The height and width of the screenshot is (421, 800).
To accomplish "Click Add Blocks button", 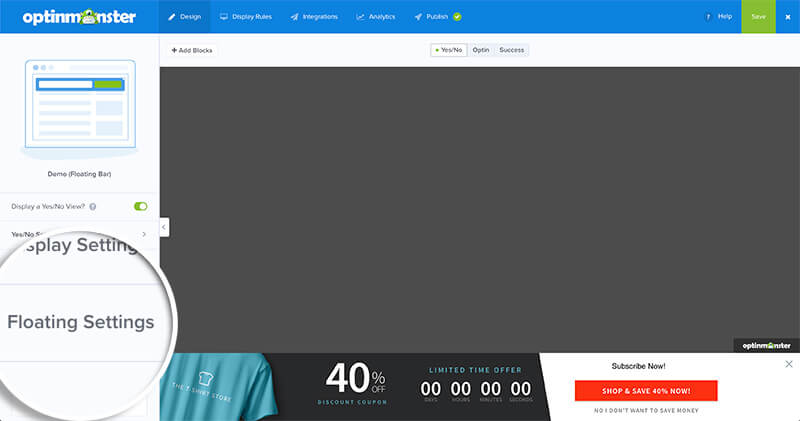I will pyautogui.click(x=192, y=50).
